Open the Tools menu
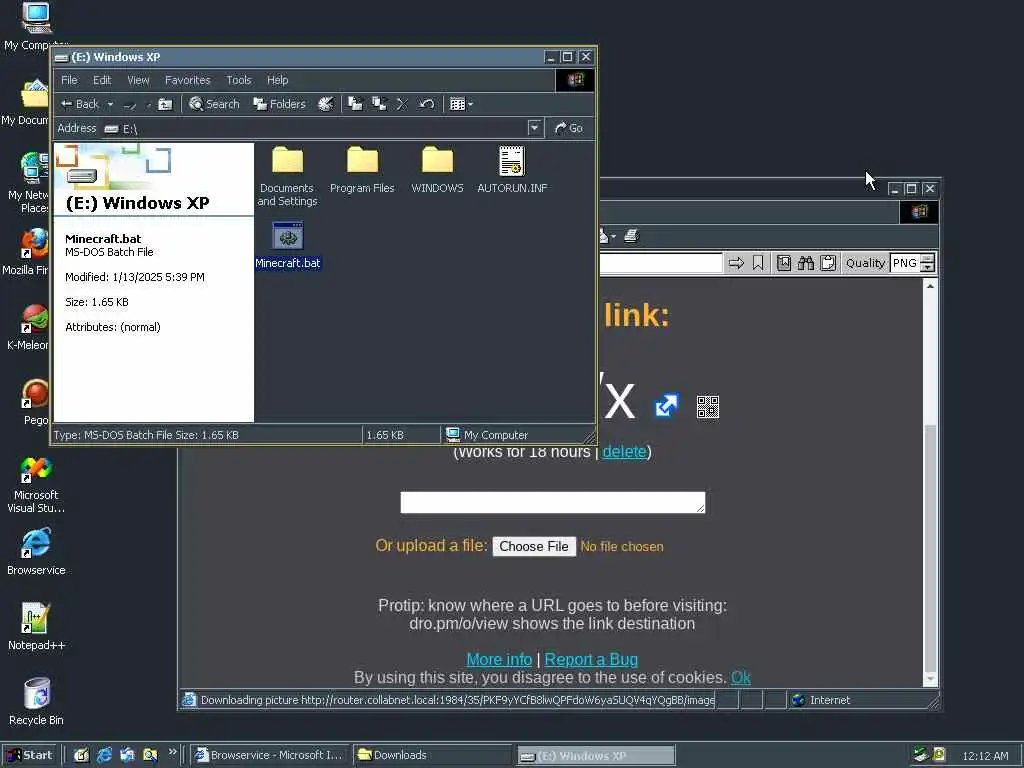 click(x=238, y=80)
